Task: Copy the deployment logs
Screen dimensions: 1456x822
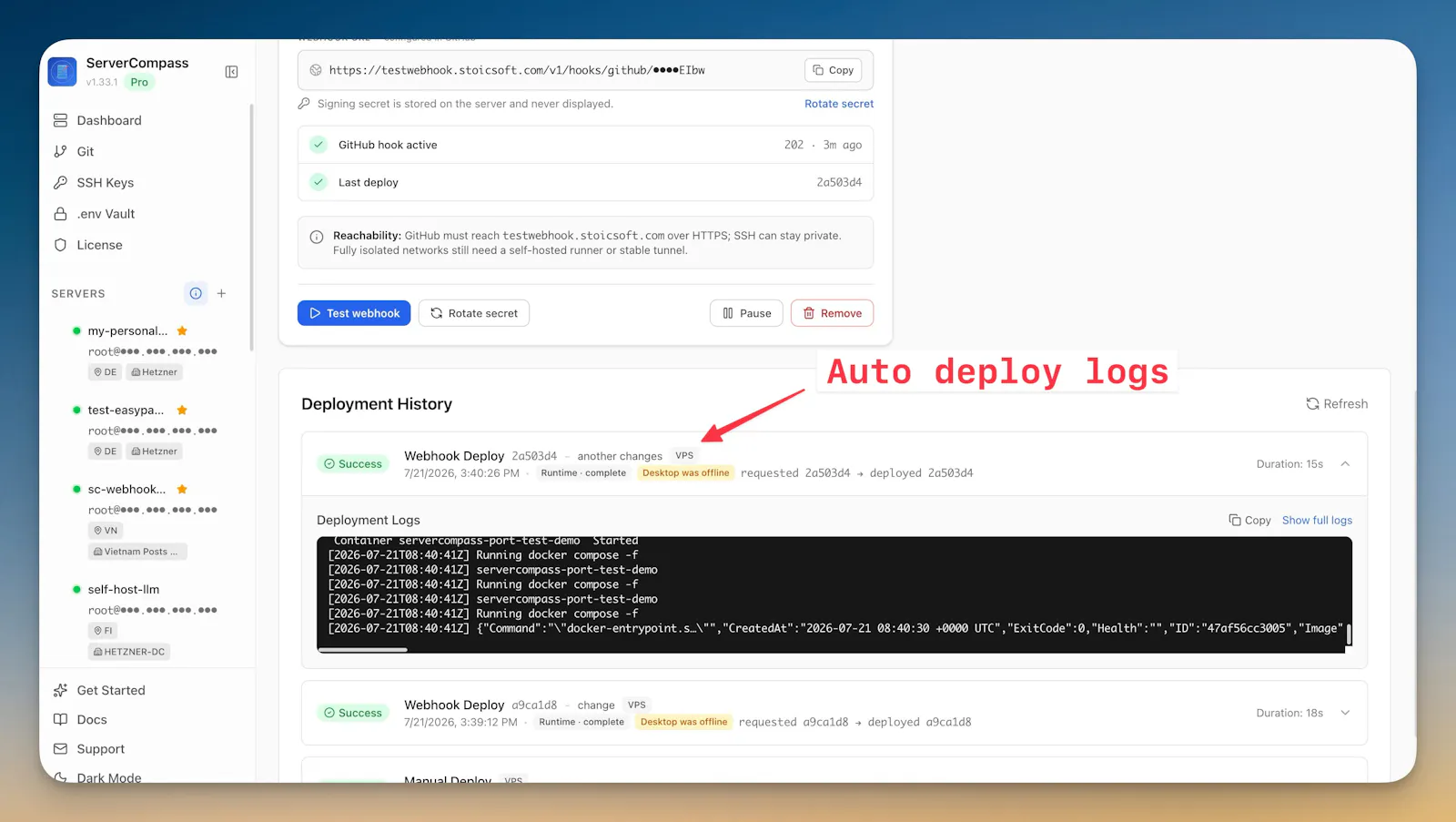Action: tap(1249, 521)
